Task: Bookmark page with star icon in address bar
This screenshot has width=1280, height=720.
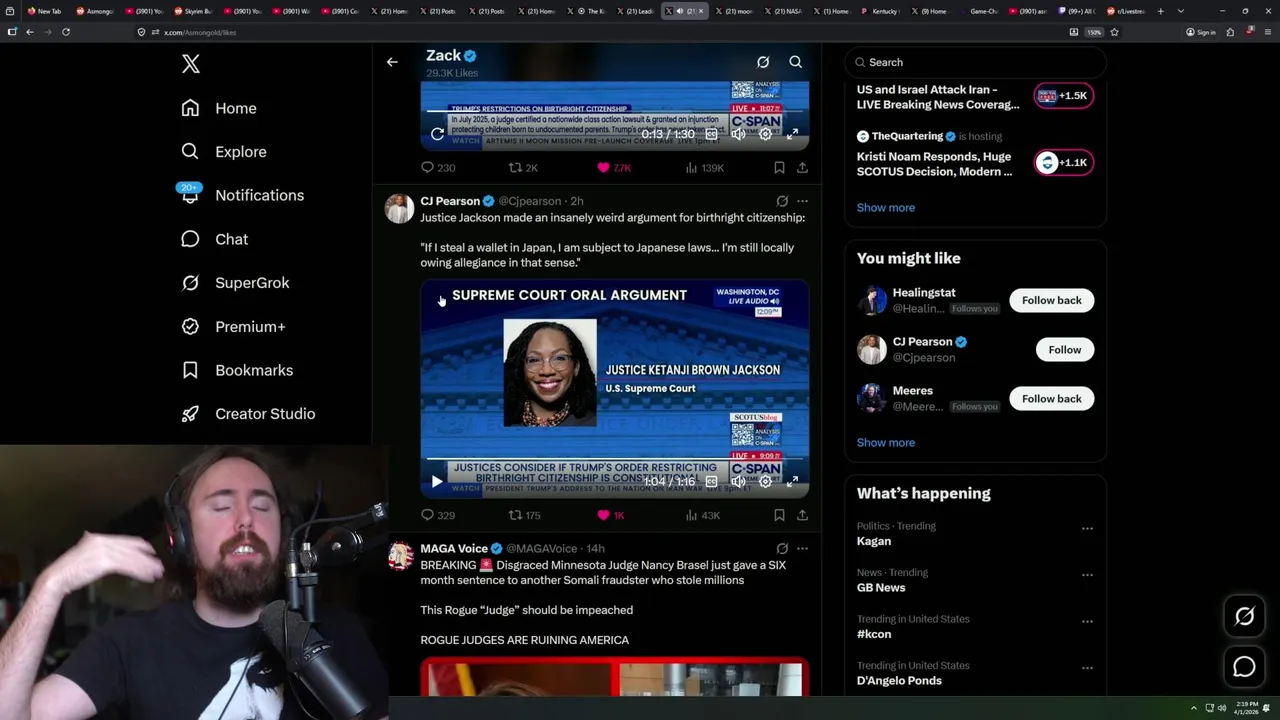Action: (1114, 32)
